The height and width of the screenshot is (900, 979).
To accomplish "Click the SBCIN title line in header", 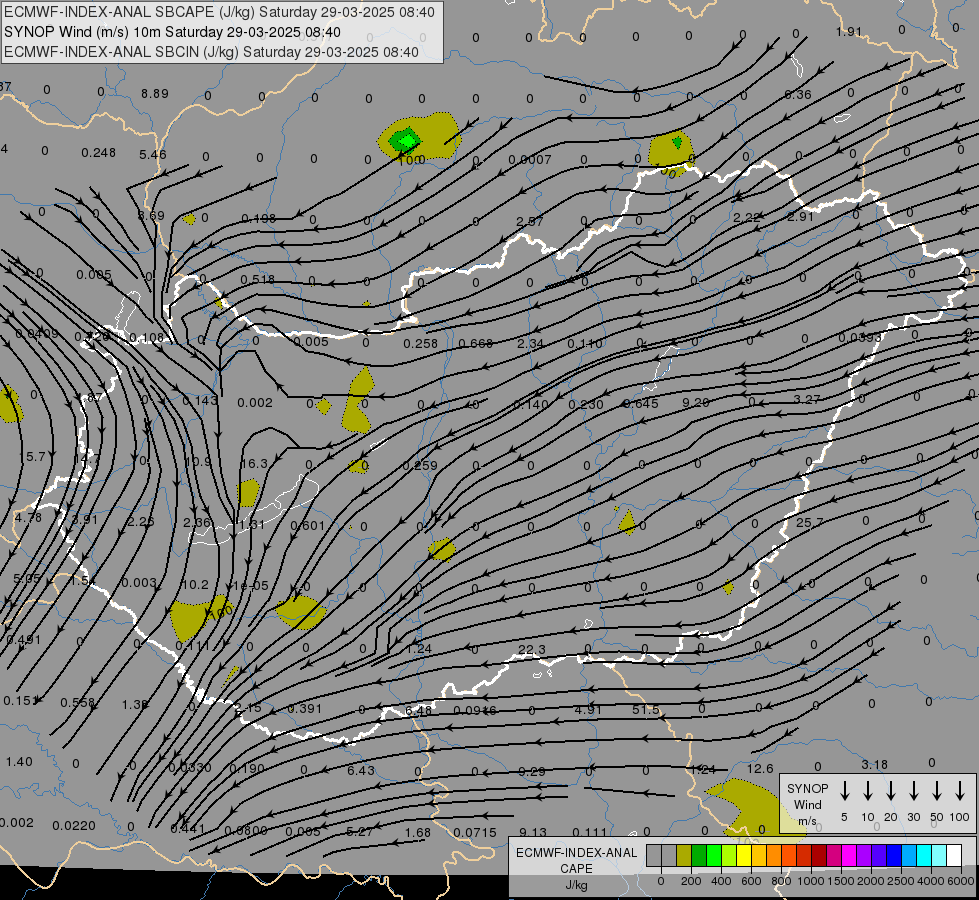I will (211, 52).
